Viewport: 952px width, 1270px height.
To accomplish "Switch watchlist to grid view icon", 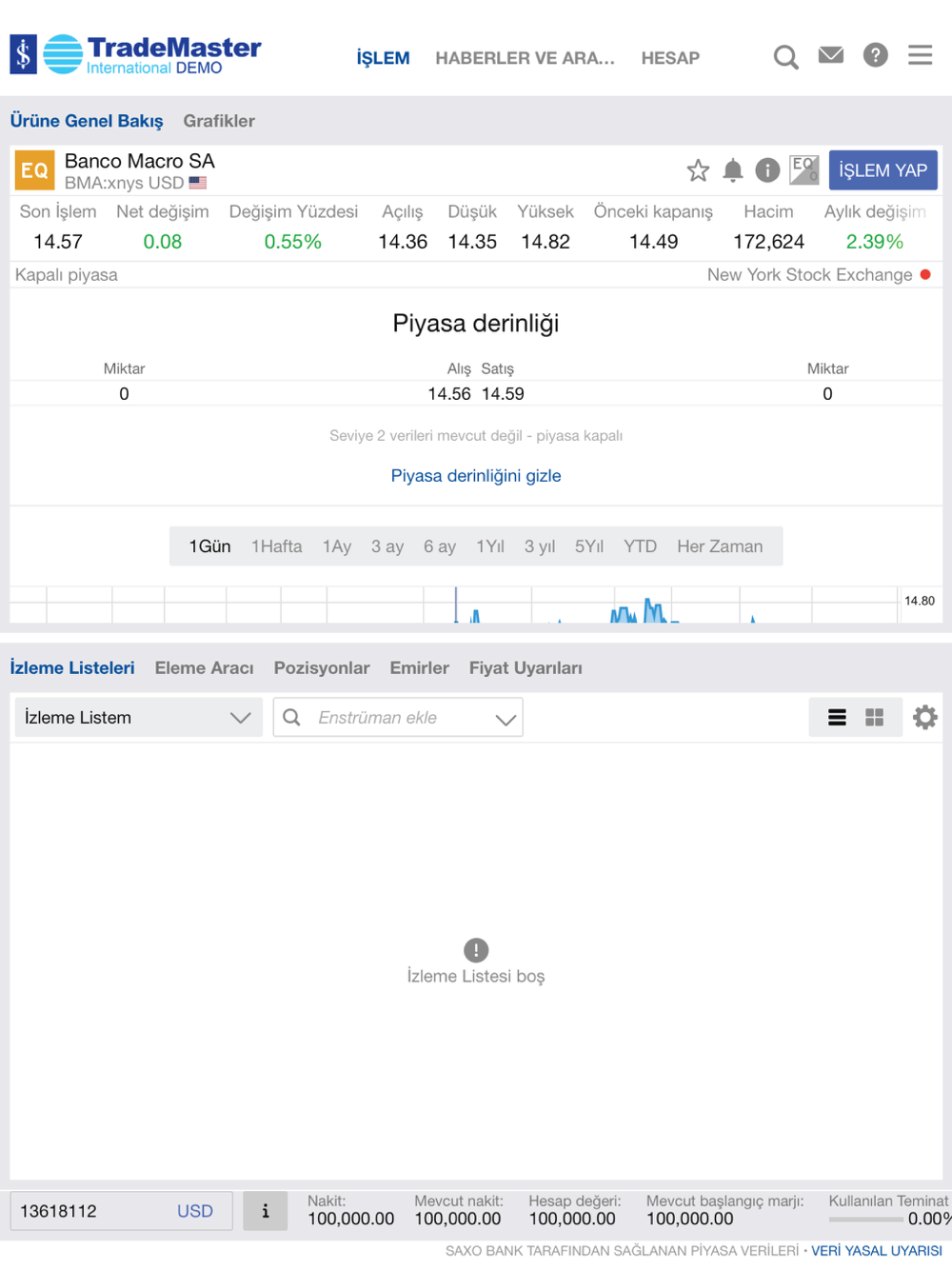I will click(874, 718).
